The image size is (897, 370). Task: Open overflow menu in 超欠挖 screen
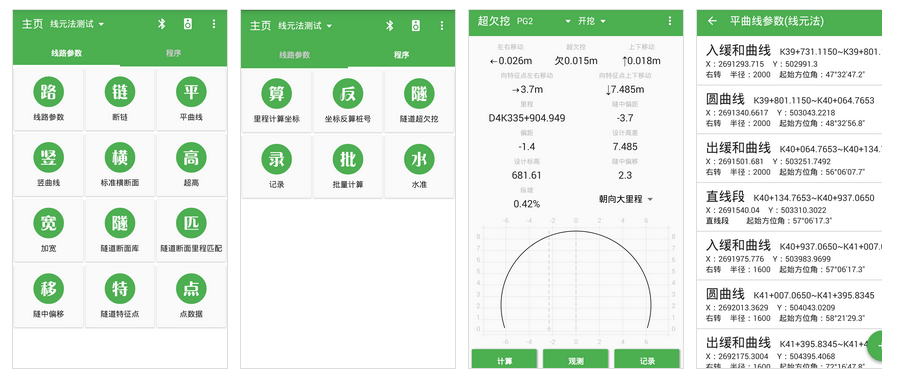pyautogui.click(x=670, y=21)
